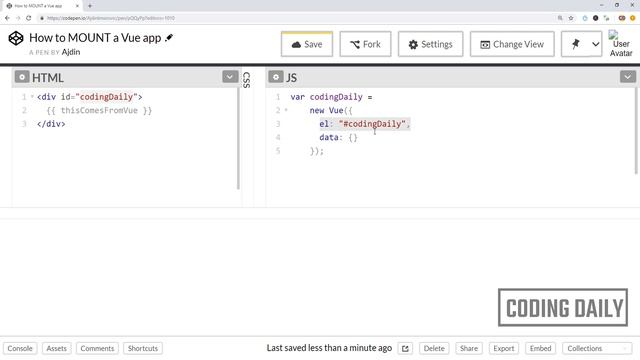Click the JS editor vertical scrollbar

[x=636, y=131]
